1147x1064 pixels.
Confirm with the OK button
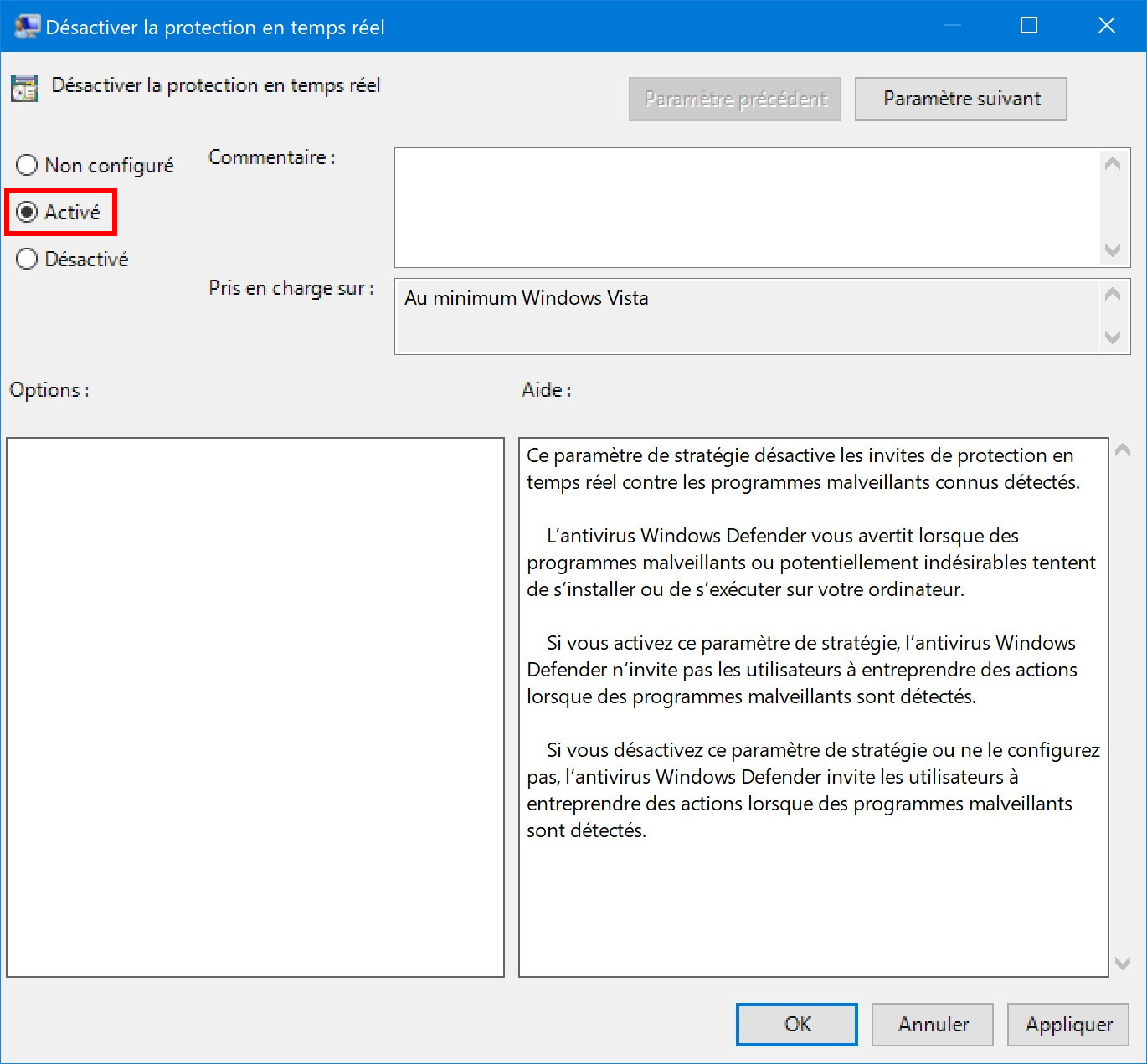coord(797,1025)
